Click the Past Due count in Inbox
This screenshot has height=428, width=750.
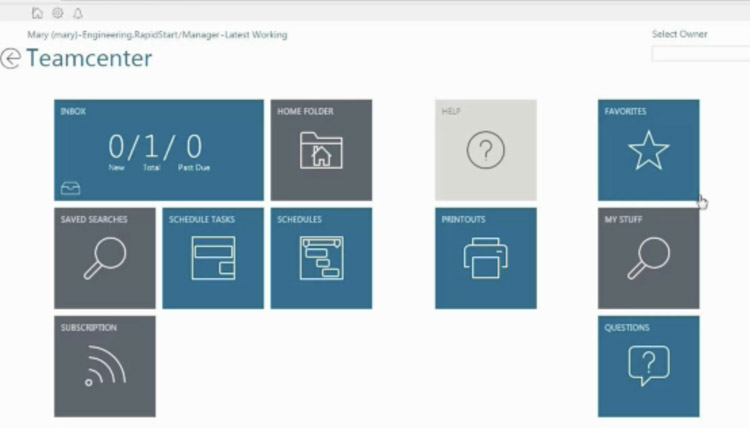pos(194,148)
